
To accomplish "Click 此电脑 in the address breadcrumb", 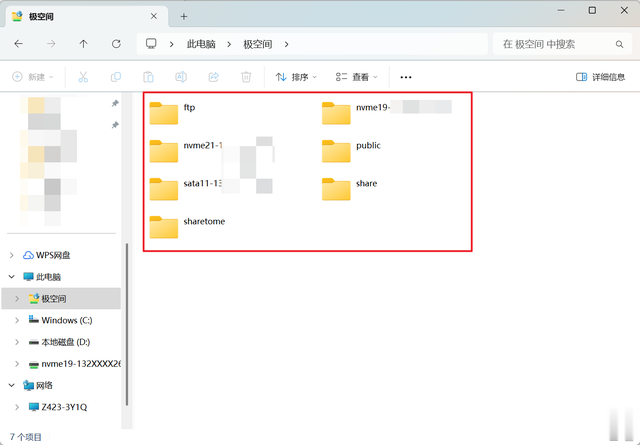I will click(x=201, y=44).
